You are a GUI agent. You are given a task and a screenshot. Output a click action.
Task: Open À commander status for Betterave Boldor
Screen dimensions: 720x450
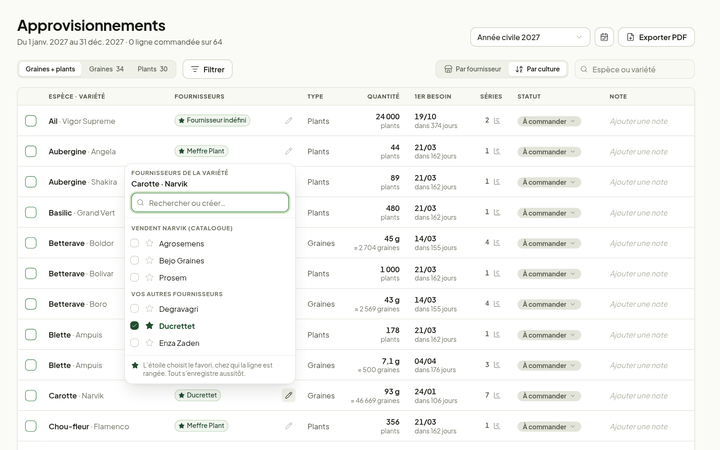pyautogui.click(x=549, y=243)
